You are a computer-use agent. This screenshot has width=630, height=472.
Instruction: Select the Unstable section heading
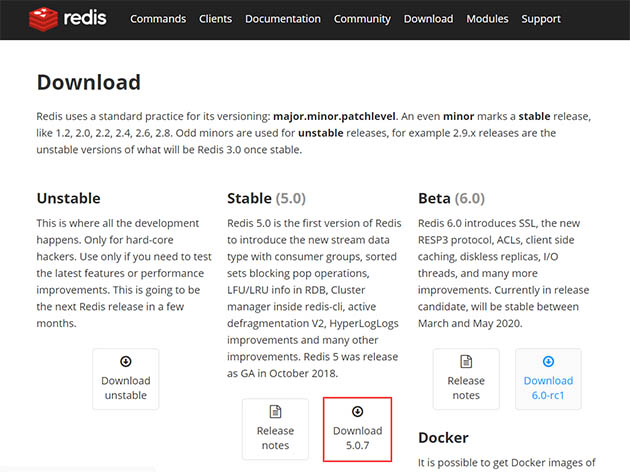68,198
